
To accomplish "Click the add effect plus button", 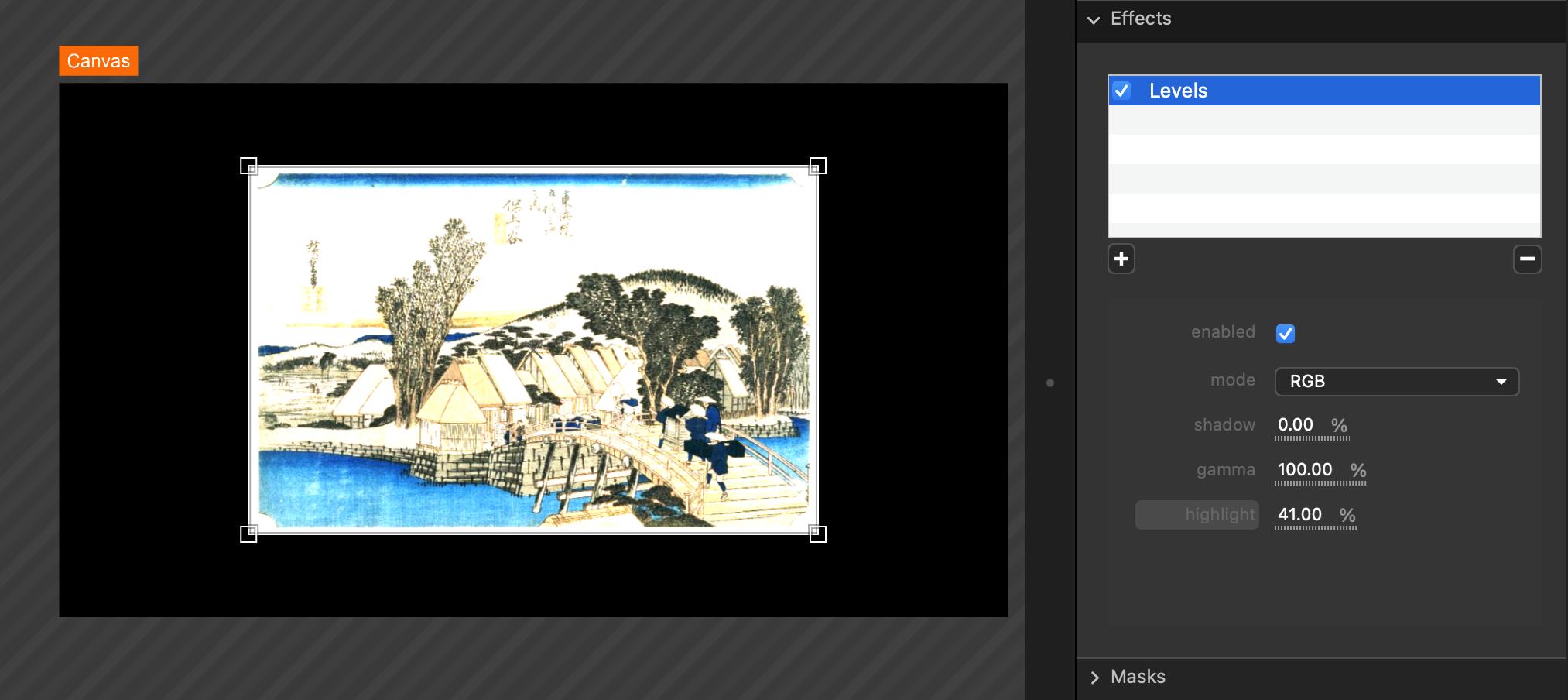I will pos(1121,259).
